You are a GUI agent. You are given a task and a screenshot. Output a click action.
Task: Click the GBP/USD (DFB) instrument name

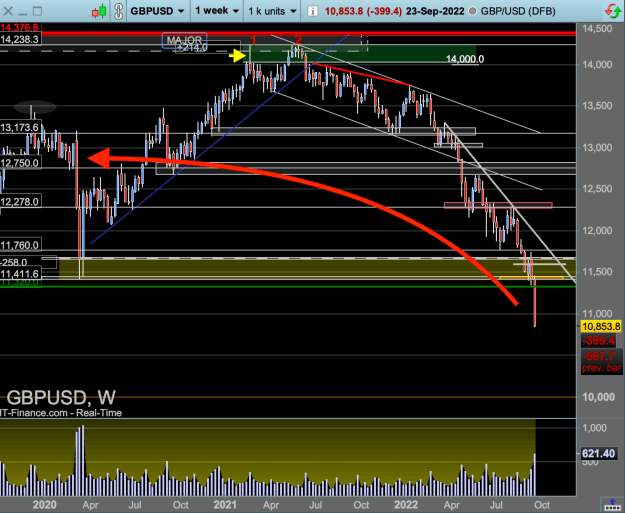pos(518,11)
